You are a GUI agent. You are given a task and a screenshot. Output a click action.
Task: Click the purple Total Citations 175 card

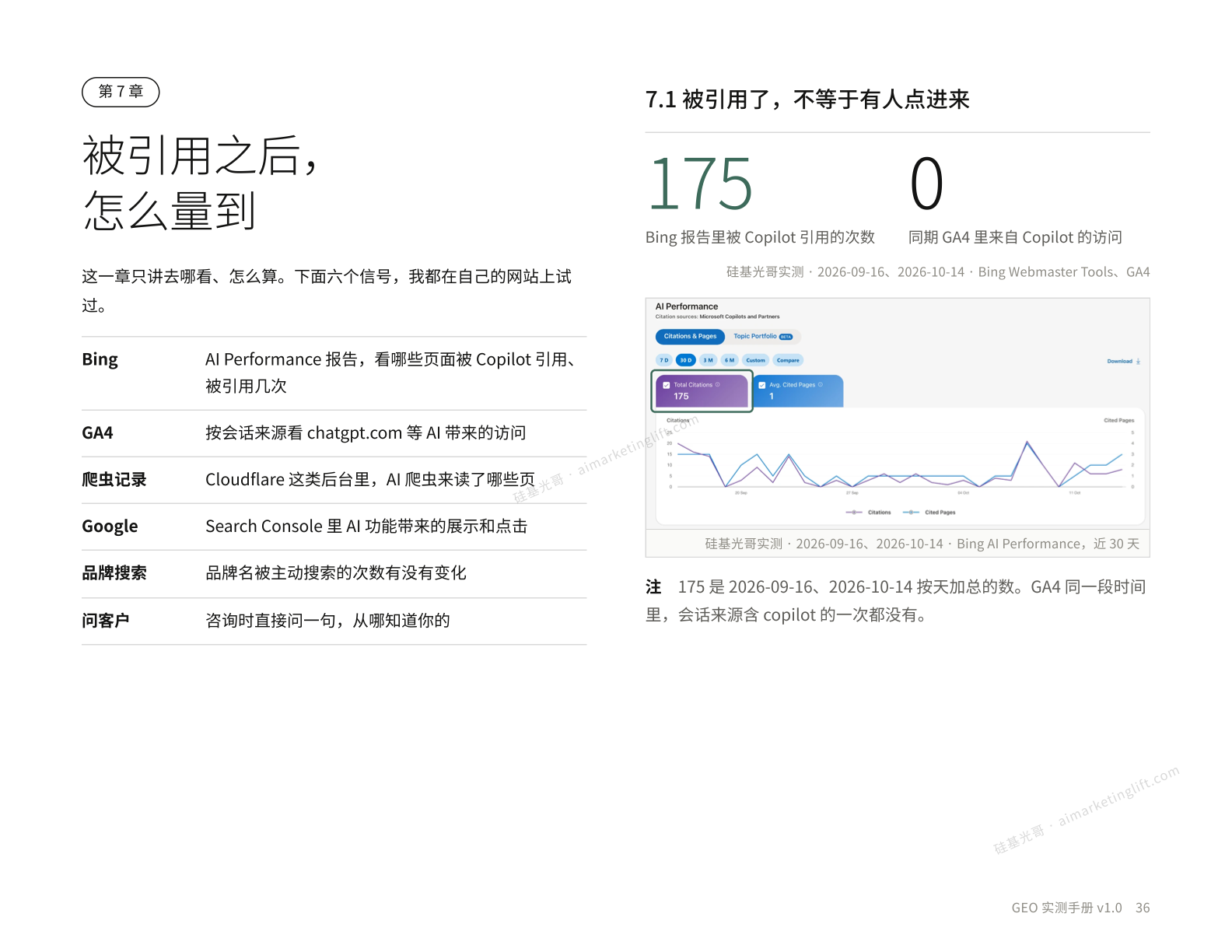pyautogui.click(x=702, y=391)
